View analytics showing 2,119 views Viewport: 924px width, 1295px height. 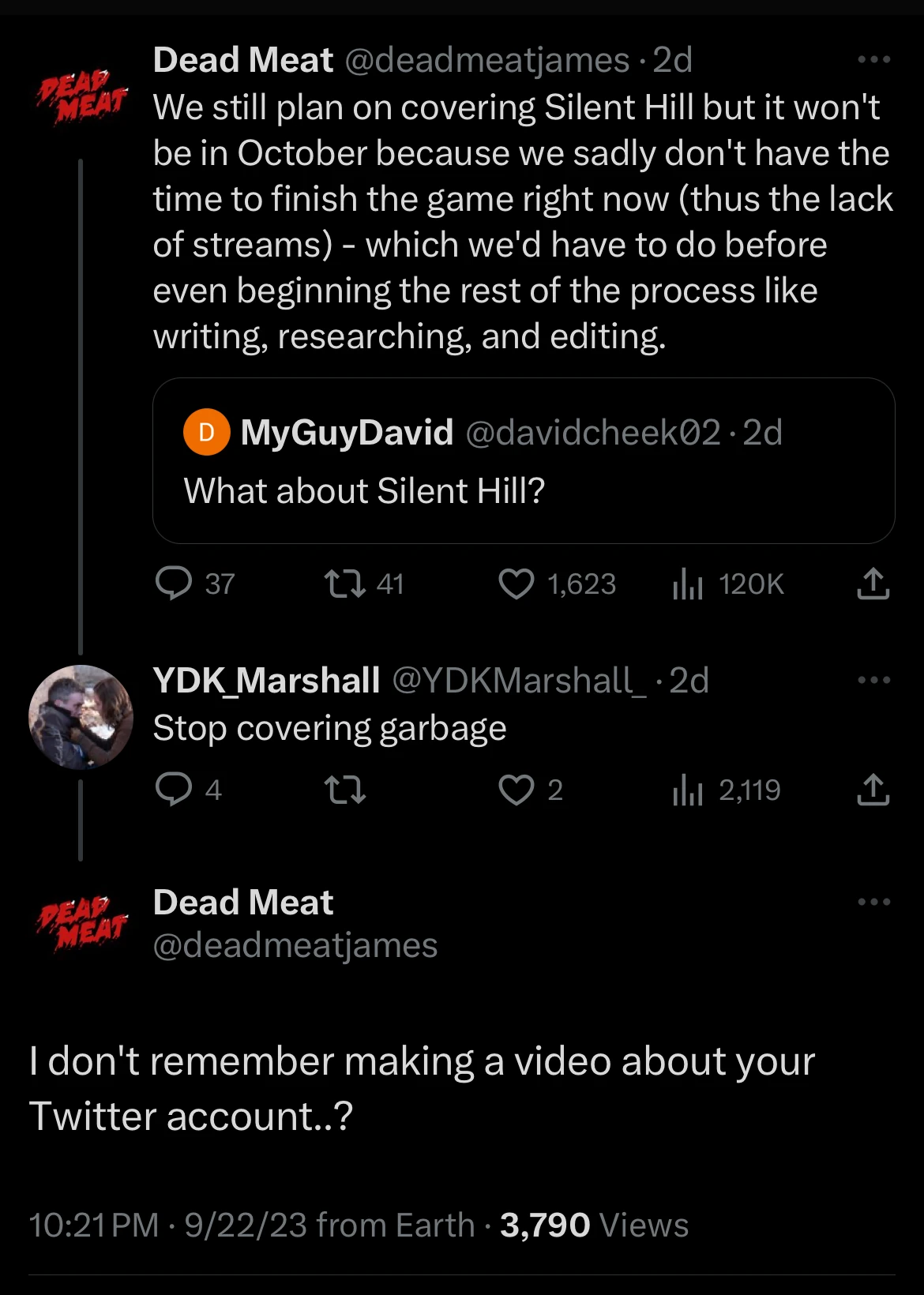687,790
